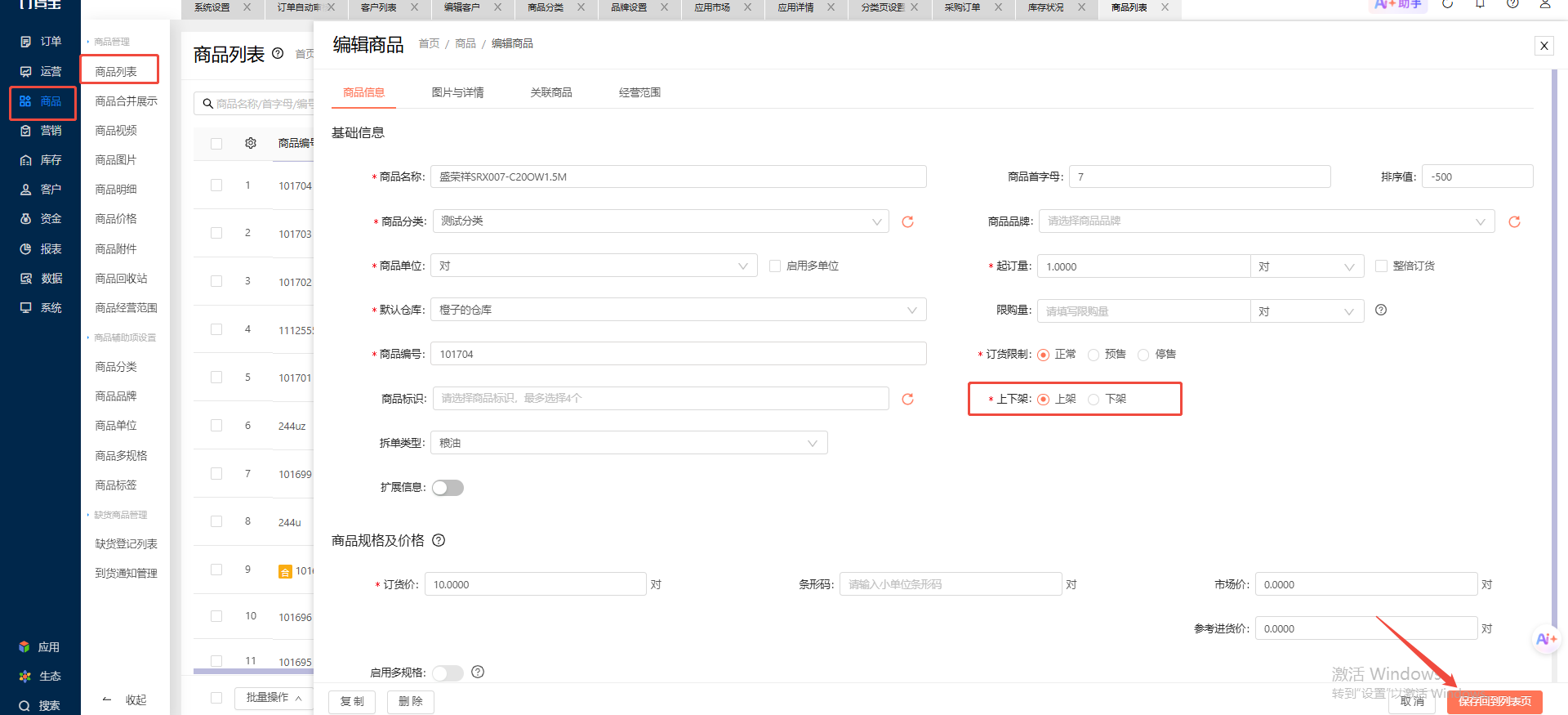Select the 上架 radio option
The height and width of the screenshot is (715, 1568).
tap(1044, 400)
